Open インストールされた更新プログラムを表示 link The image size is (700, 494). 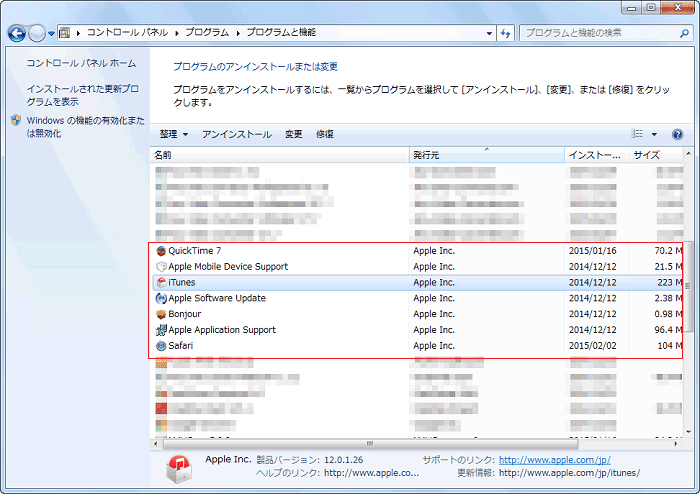tap(82, 95)
